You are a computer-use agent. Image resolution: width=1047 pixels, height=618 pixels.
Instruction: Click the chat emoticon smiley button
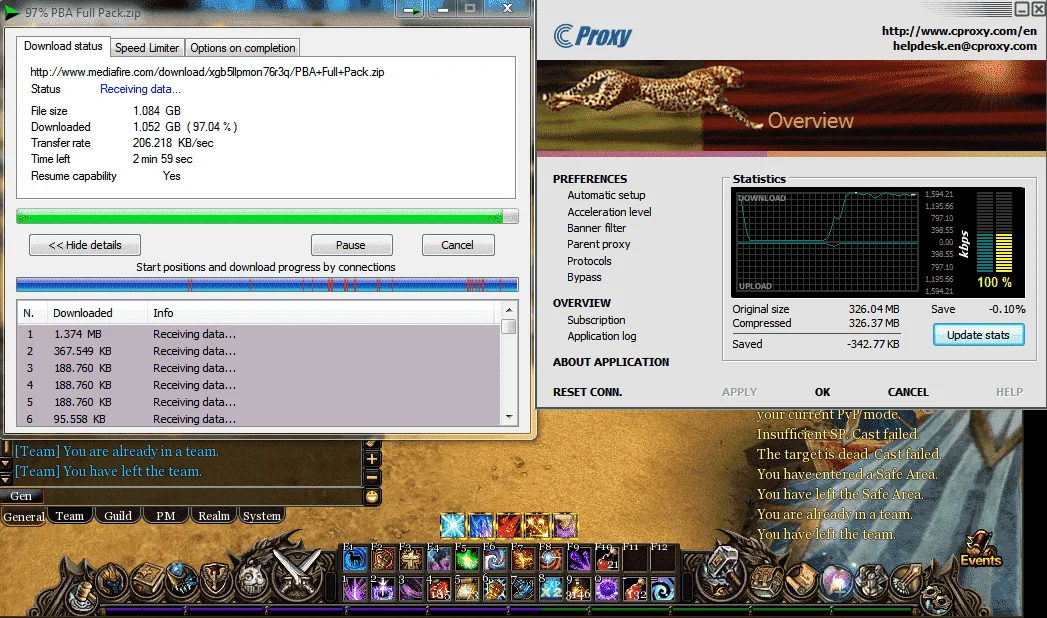coord(372,496)
